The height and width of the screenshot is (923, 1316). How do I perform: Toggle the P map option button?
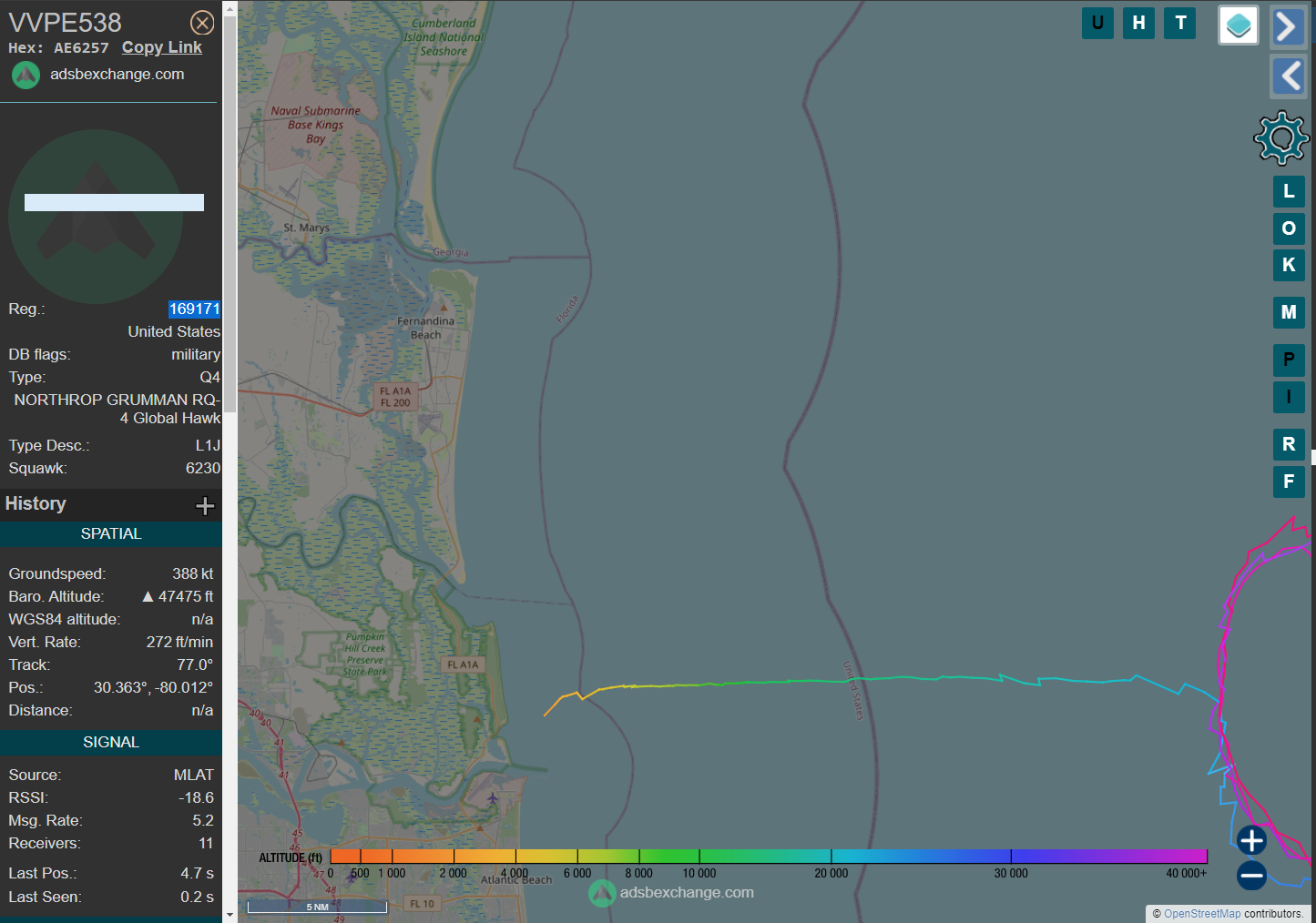point(1289,360)
